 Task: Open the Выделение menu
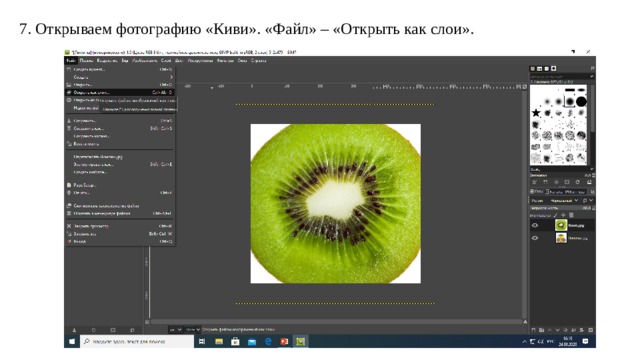[x=107, y=60]
